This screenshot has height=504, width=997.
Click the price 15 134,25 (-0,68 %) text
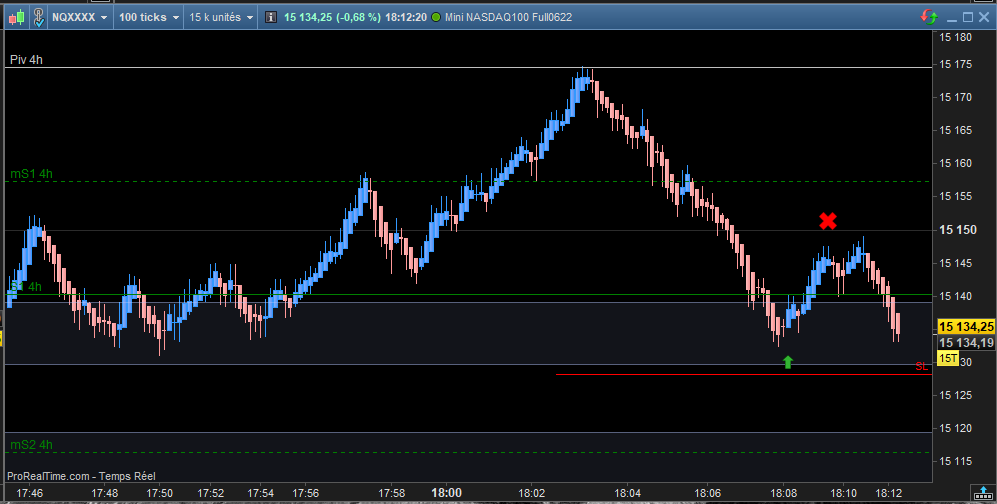(x=332, y=17)
